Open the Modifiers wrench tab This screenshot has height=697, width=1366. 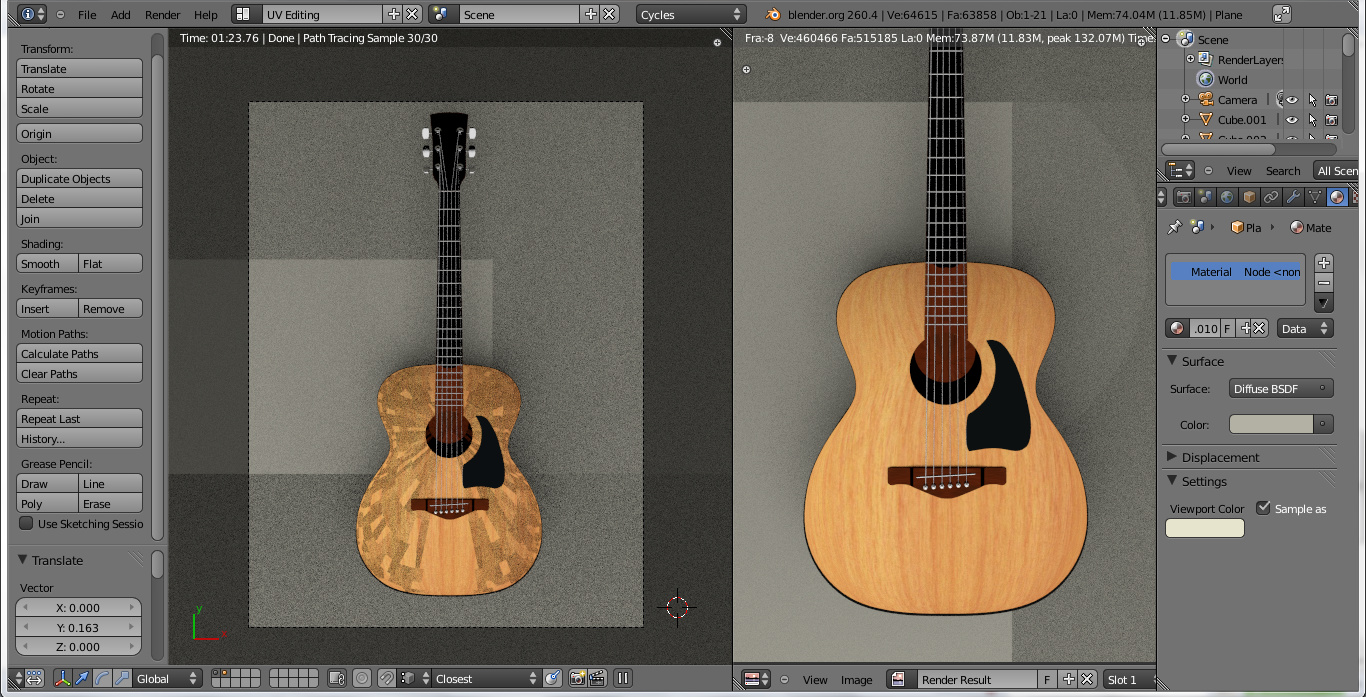click(1293, 197)
